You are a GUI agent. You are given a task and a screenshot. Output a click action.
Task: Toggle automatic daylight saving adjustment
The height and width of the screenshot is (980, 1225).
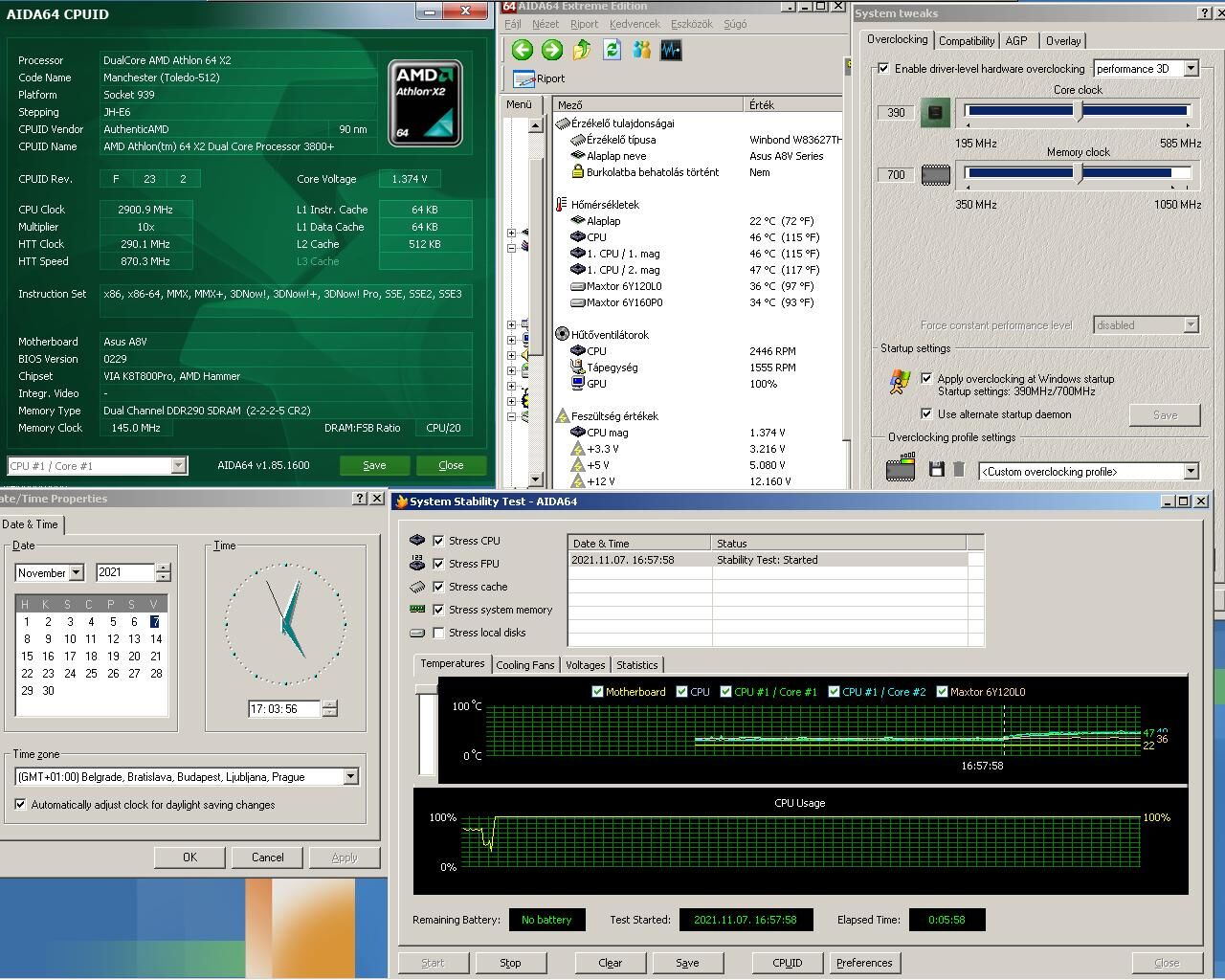pyautogui.click(x=20, y=805)
